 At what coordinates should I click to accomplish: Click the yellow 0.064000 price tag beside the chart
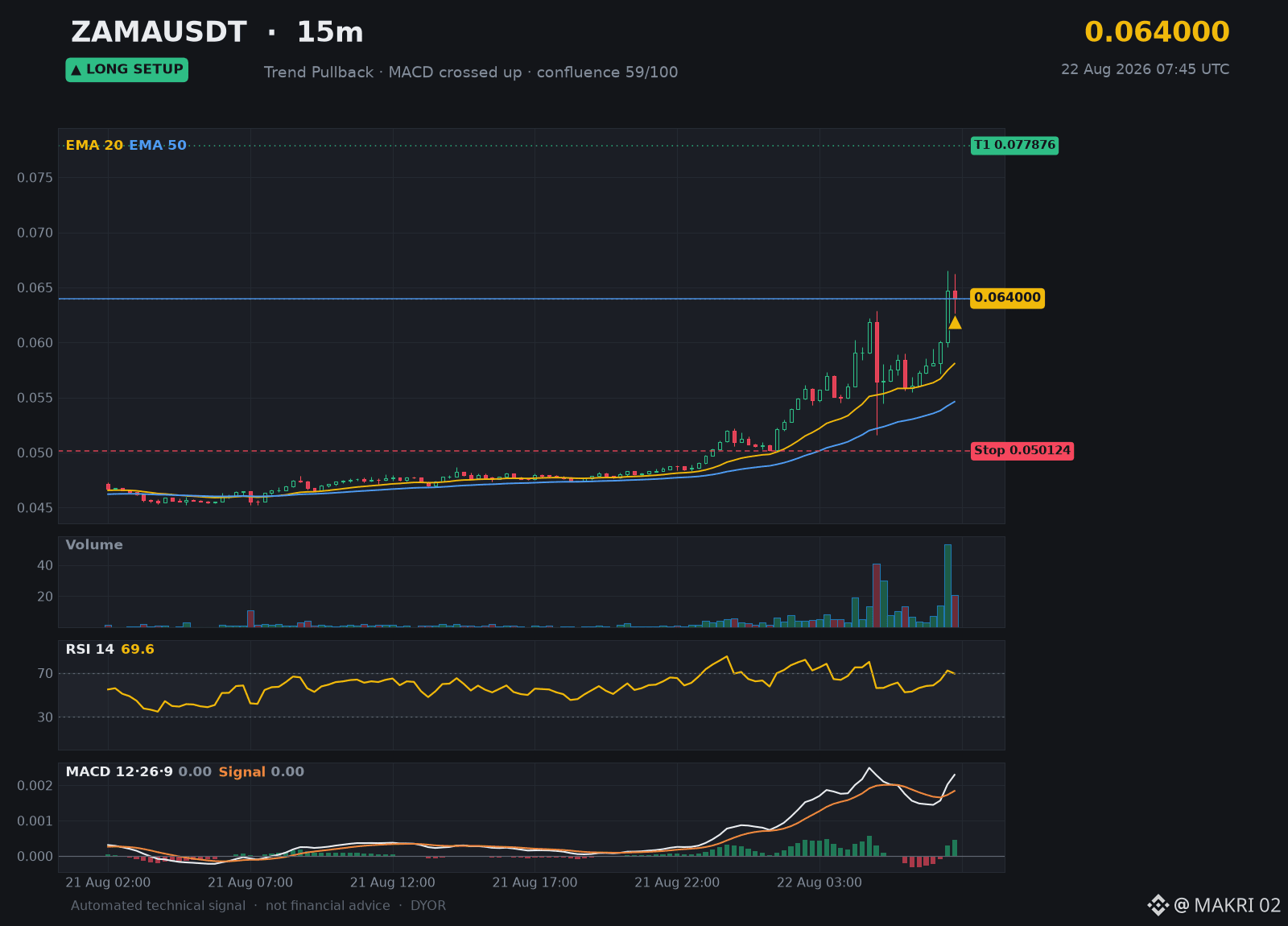coord(1007,298)
